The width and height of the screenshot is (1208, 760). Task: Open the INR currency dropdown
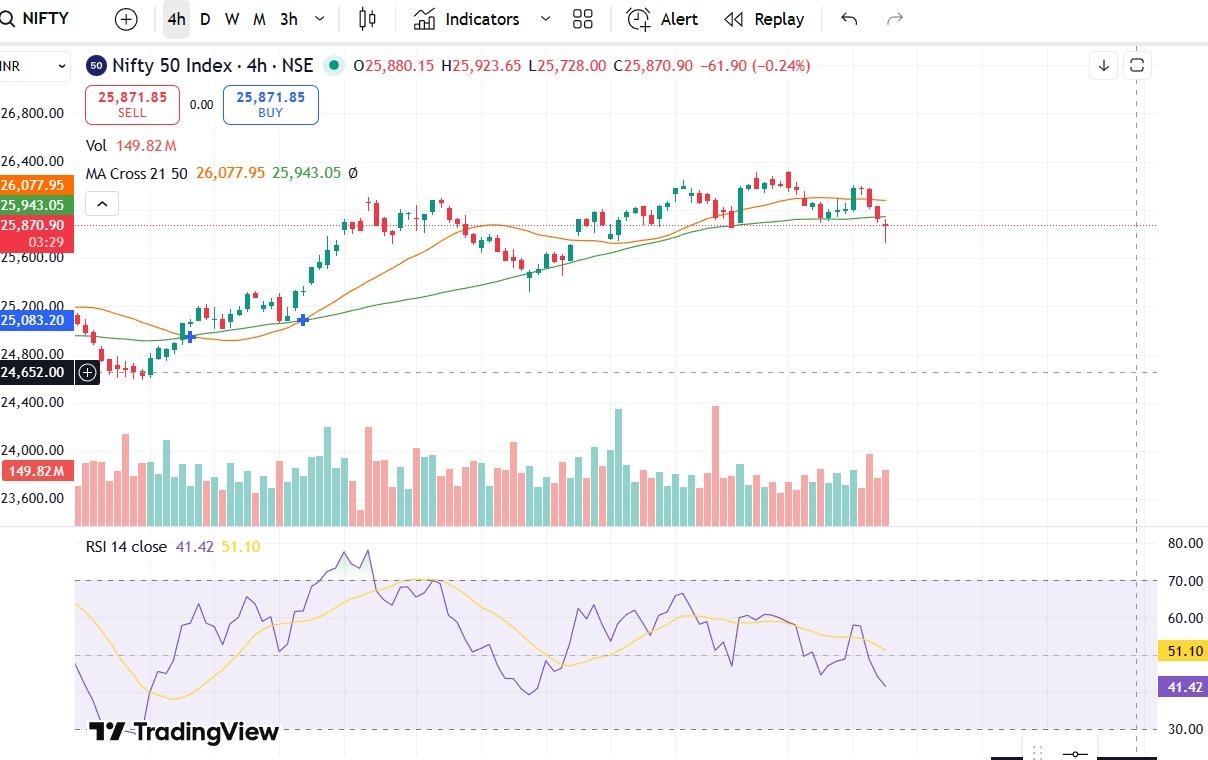coord(34,66)
